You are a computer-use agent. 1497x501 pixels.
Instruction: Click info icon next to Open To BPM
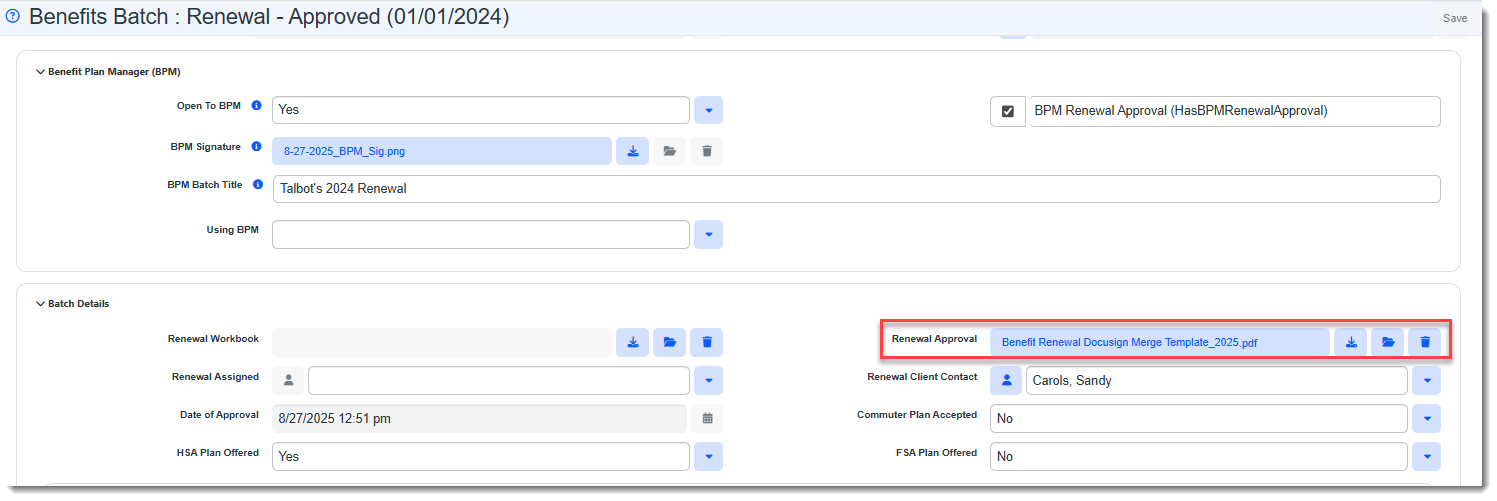(256, 105)
